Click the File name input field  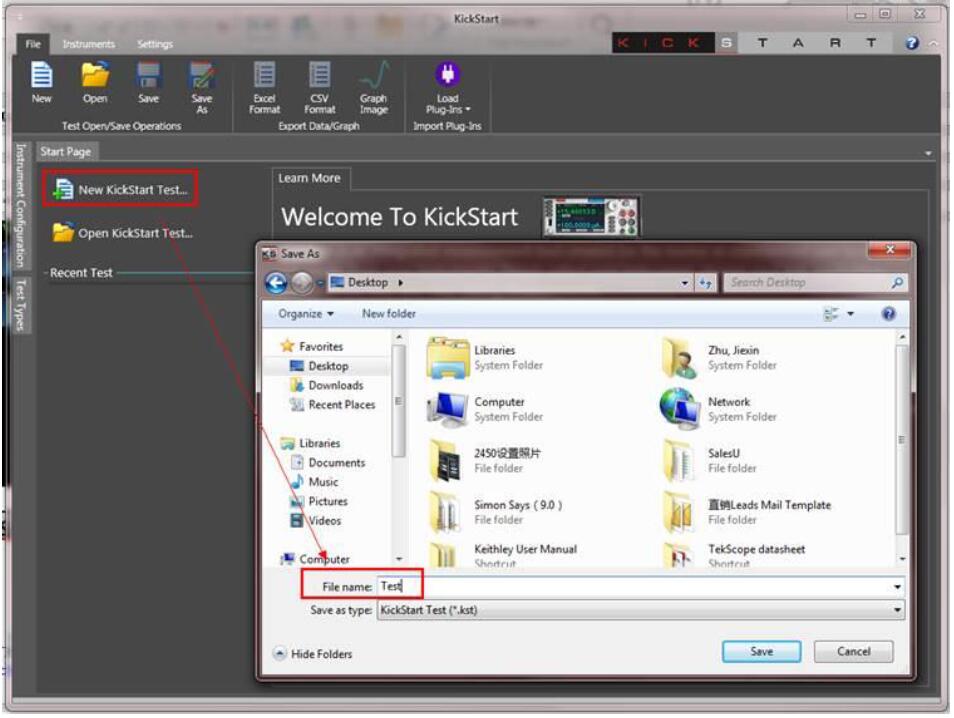pyautogui.click(x=640, y=587)
